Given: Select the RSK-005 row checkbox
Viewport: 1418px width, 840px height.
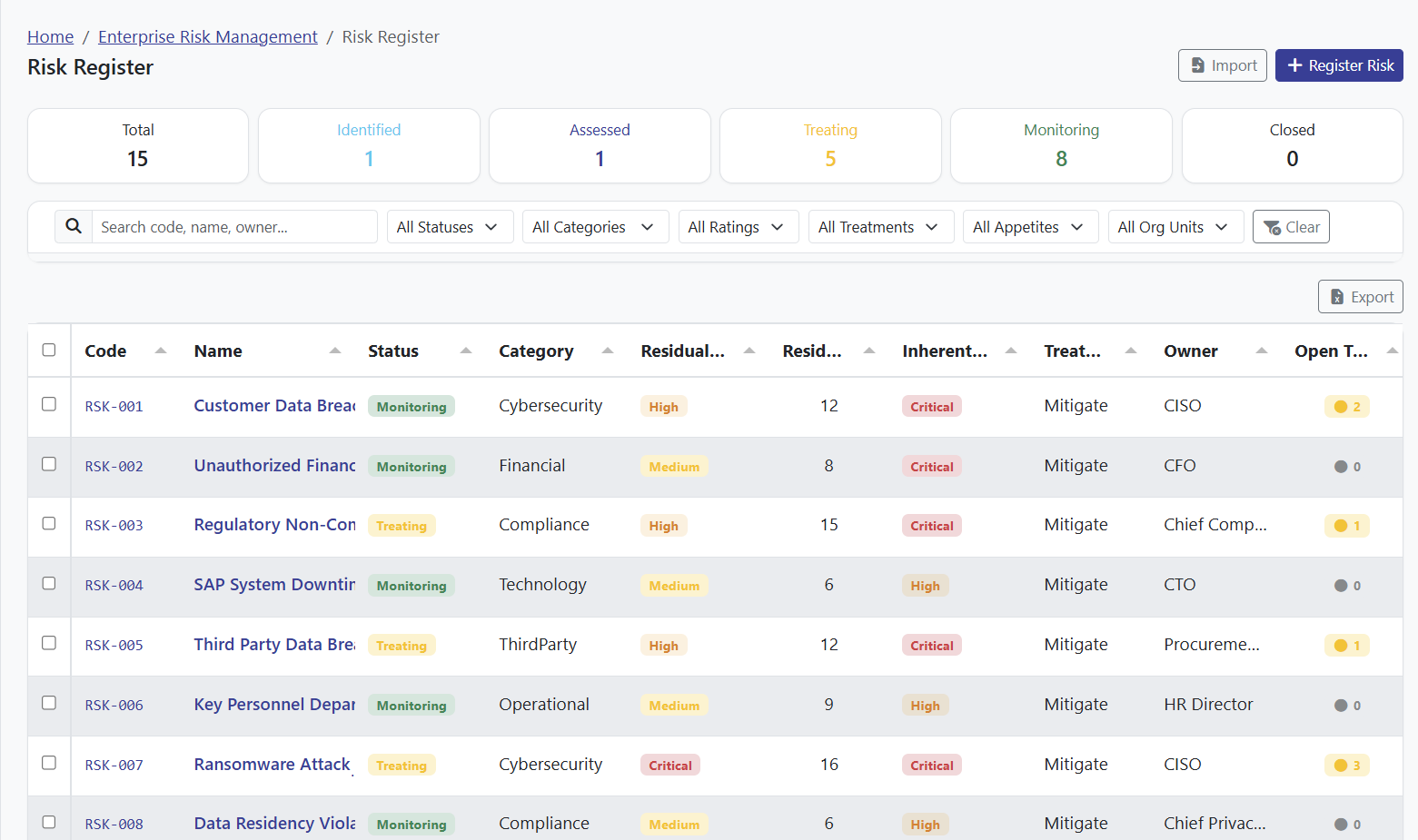Looking at the screenshot, I should 49,643.
